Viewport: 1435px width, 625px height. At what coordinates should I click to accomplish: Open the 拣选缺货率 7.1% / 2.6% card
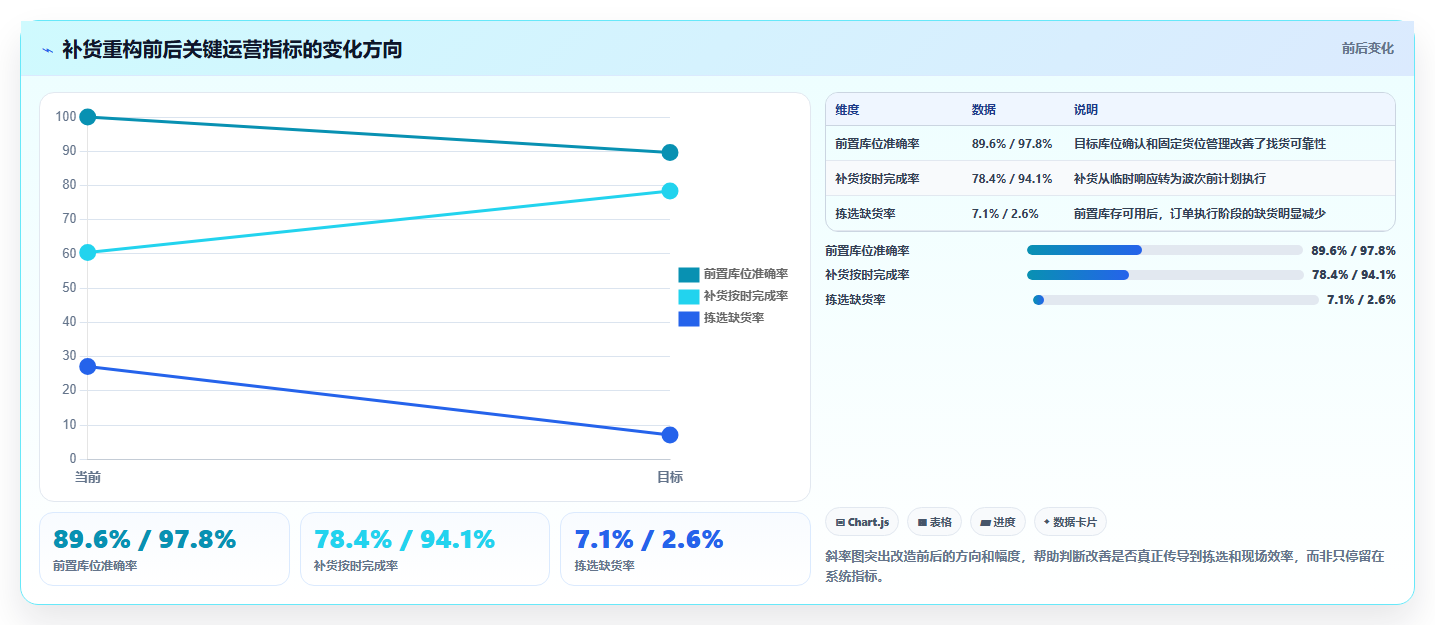pos(685,549)
